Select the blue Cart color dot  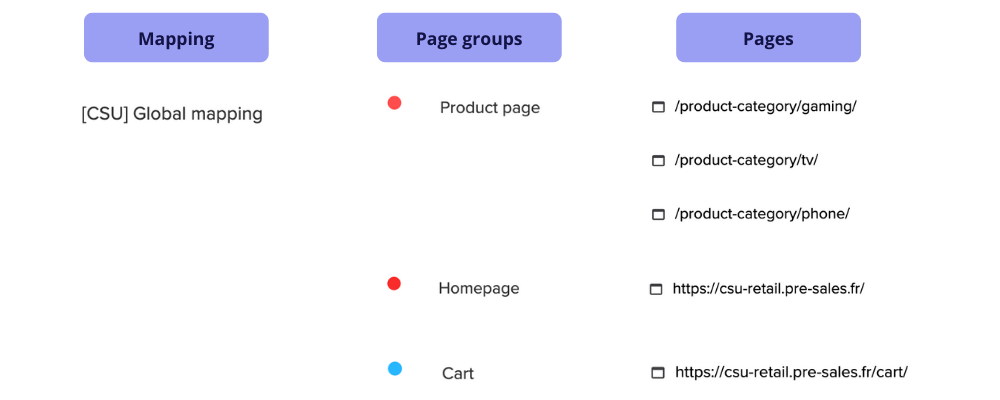tap(395, 368)
